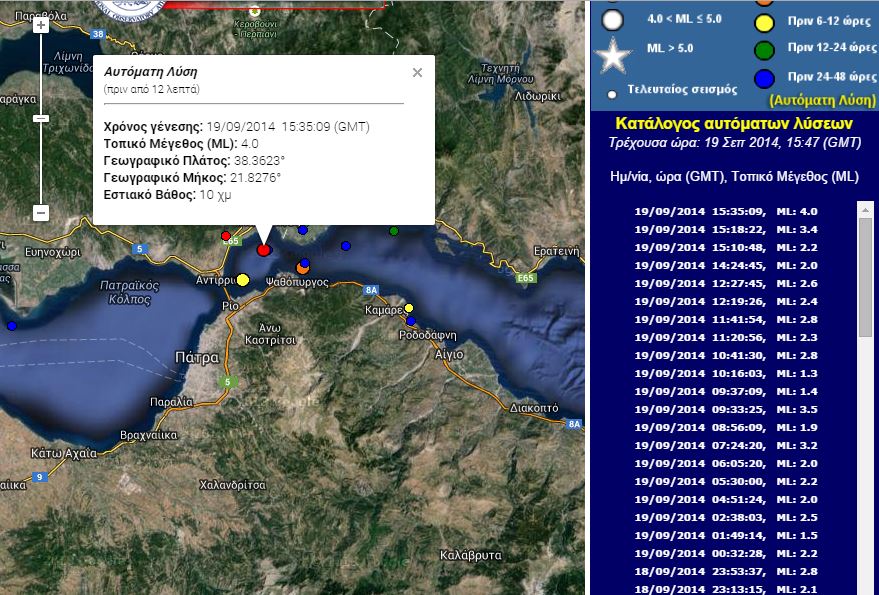Click the orange marker above Ψαθόπυργος
This screenshot has width=879, height=595.
click(x=302, y=267)
